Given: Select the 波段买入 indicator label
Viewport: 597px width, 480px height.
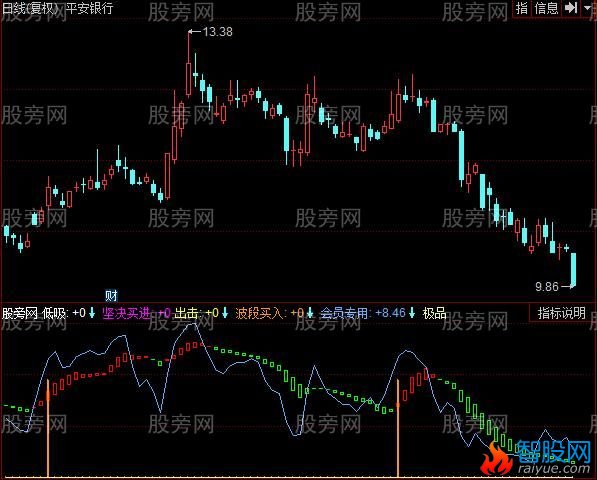Looking at the screenshot, I should click(x=259, y=313).
